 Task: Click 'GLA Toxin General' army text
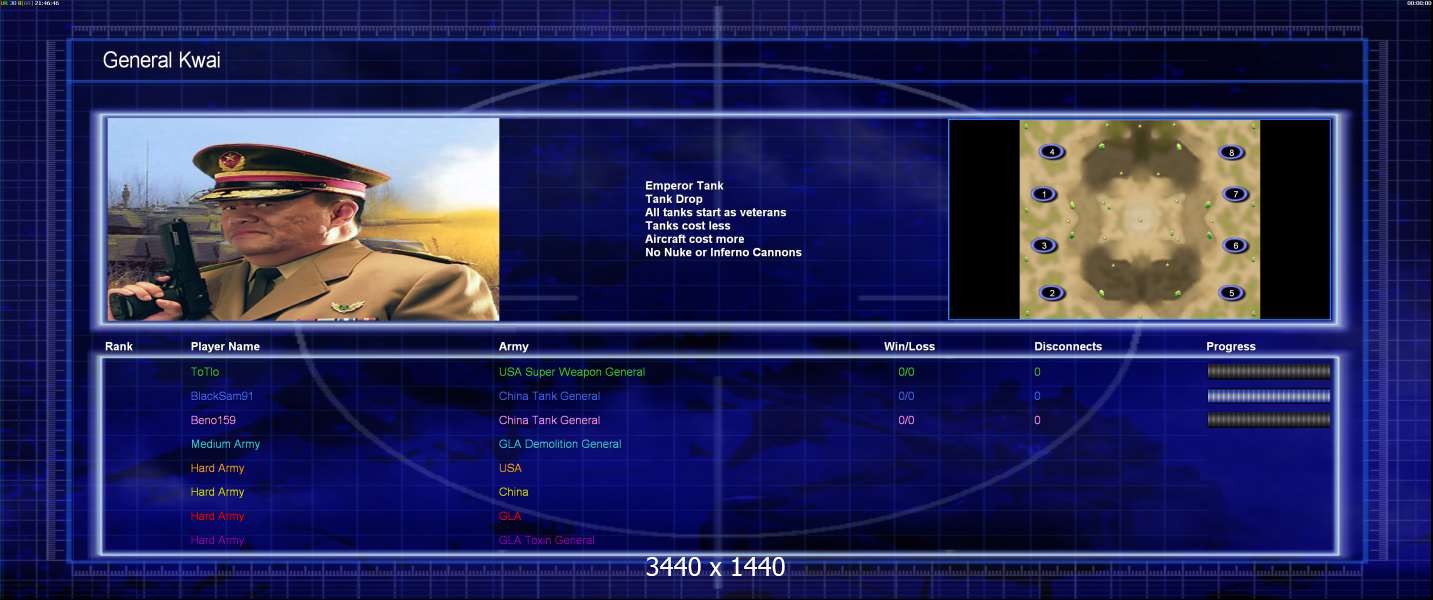(x=546, y=540)
